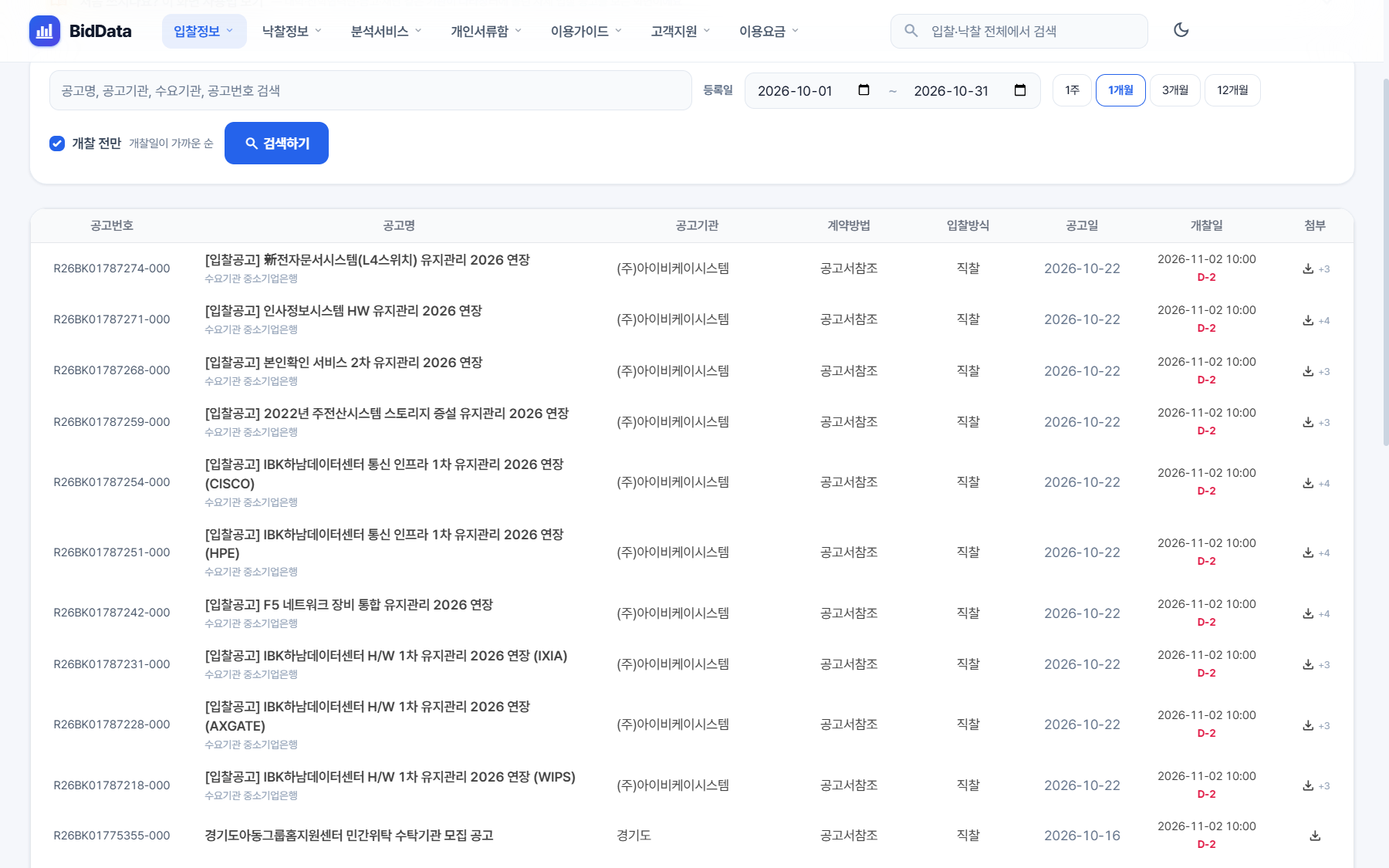The width and height of the screenshot is (1389, 868).
Task: Download attachments for R26BK01787254-000 (CISCO)
Action: point(1308,483)
